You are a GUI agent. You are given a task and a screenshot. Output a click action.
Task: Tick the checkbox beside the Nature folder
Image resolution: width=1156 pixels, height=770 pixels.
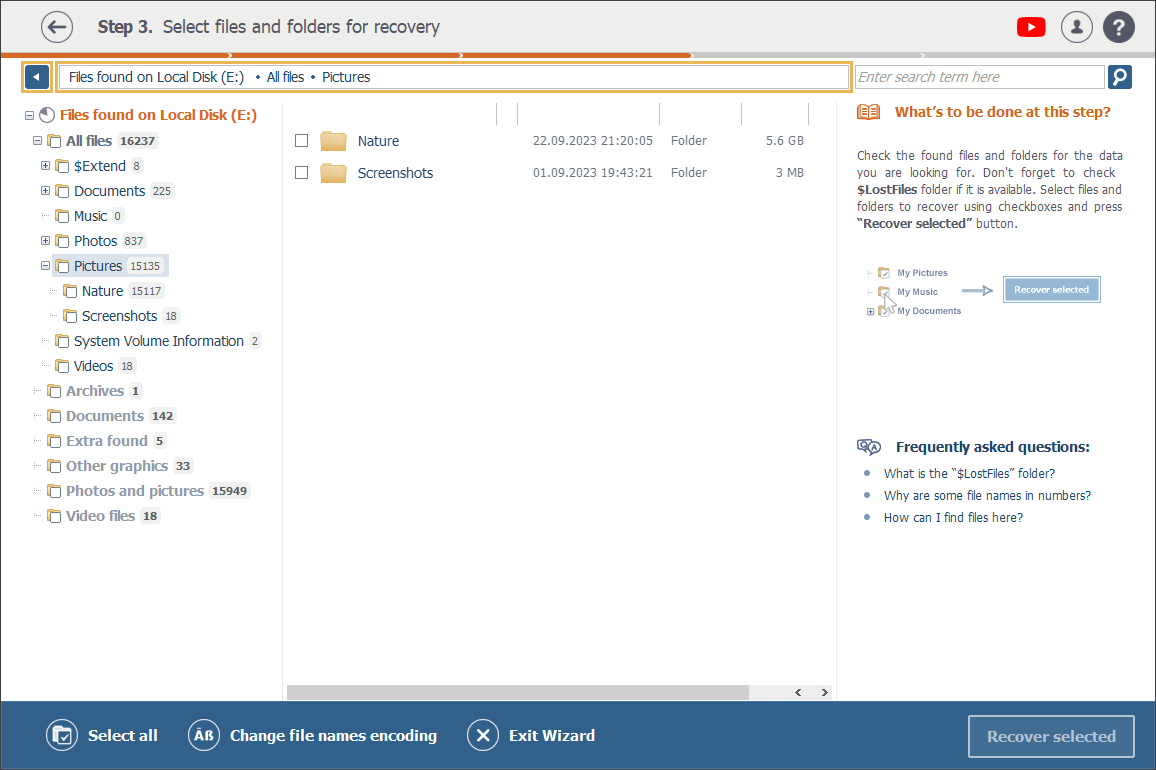(x=301, y=141)
